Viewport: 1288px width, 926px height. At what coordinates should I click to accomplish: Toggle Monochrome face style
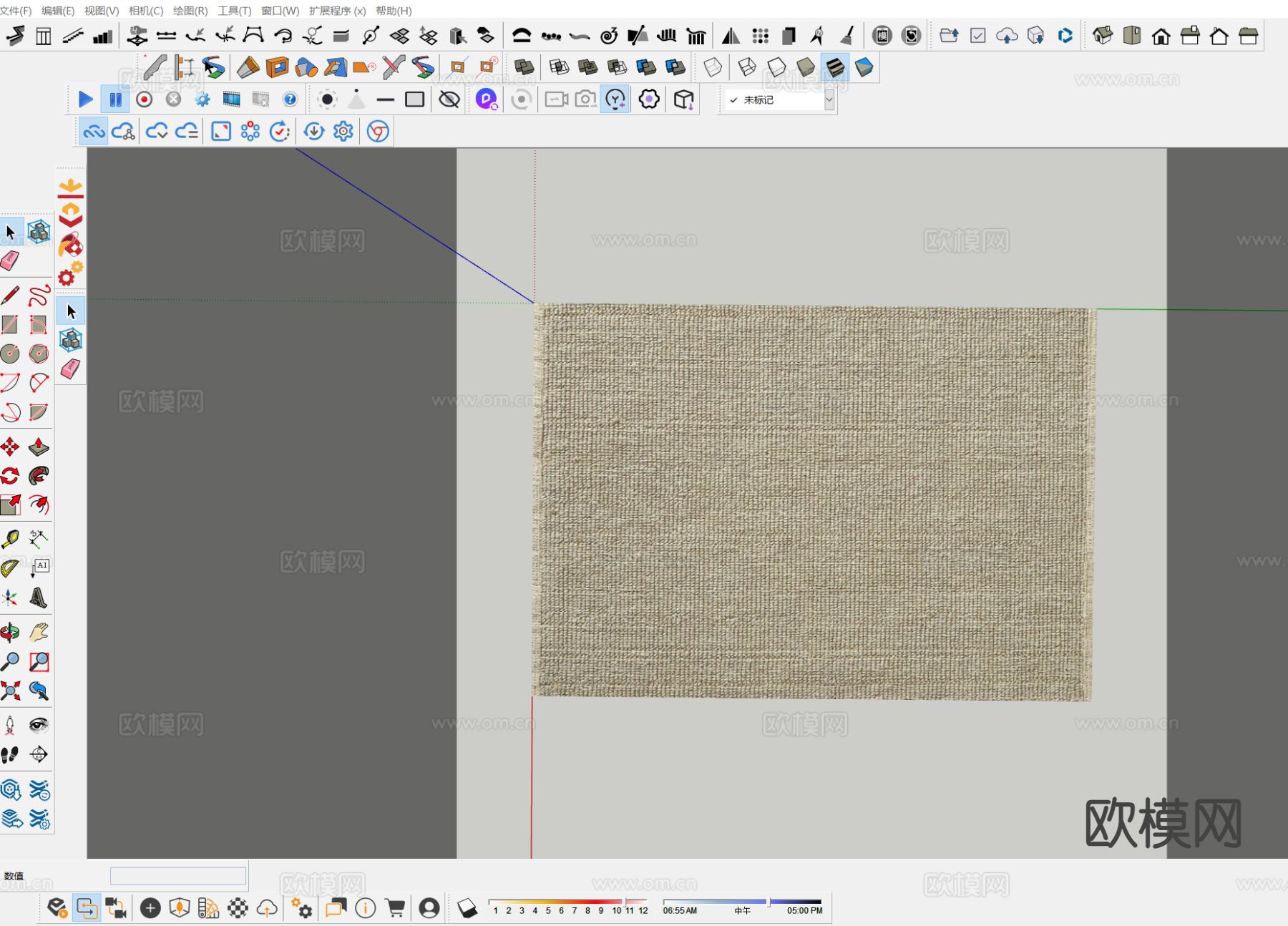click(864, 67)
